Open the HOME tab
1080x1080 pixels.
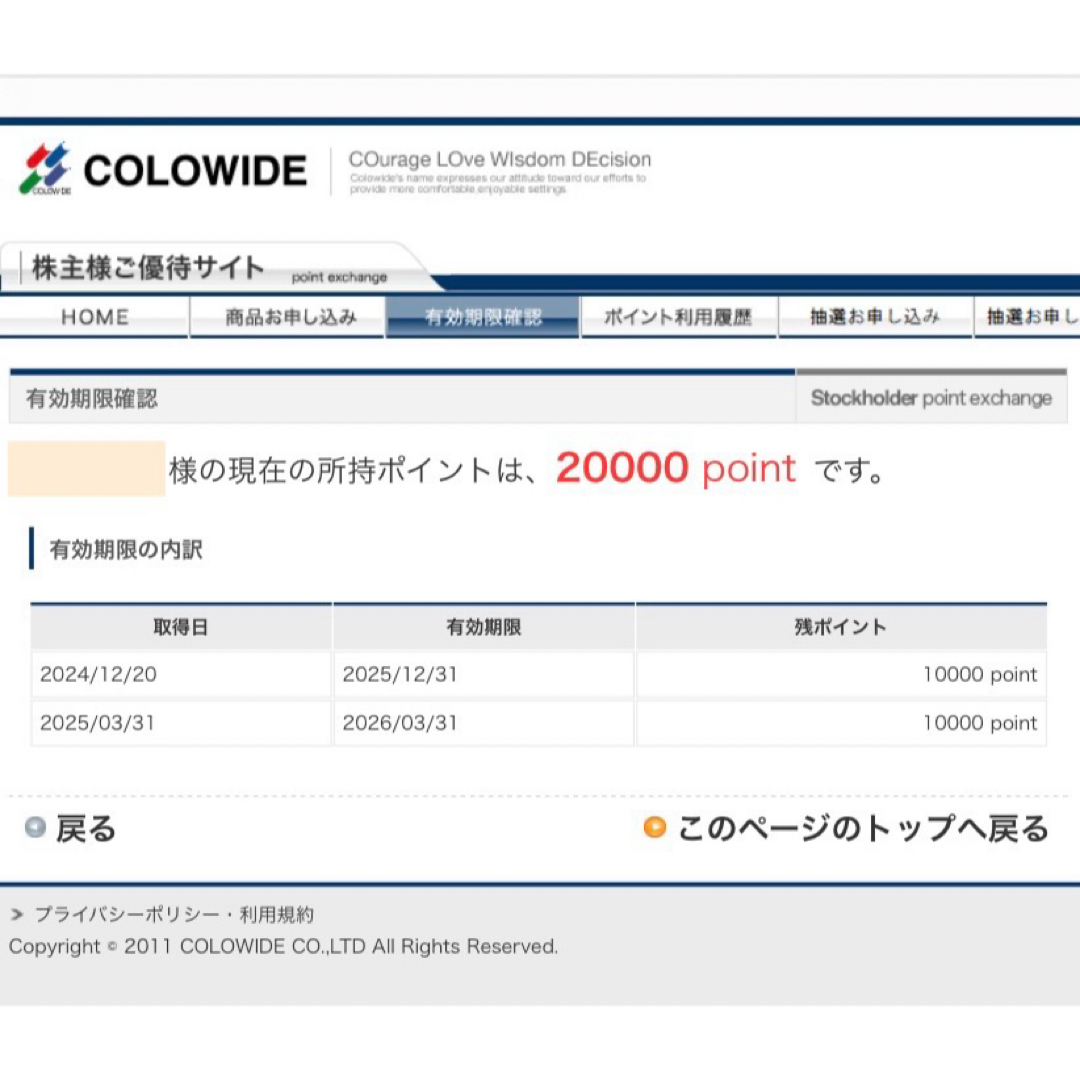(x=94, y=317)
